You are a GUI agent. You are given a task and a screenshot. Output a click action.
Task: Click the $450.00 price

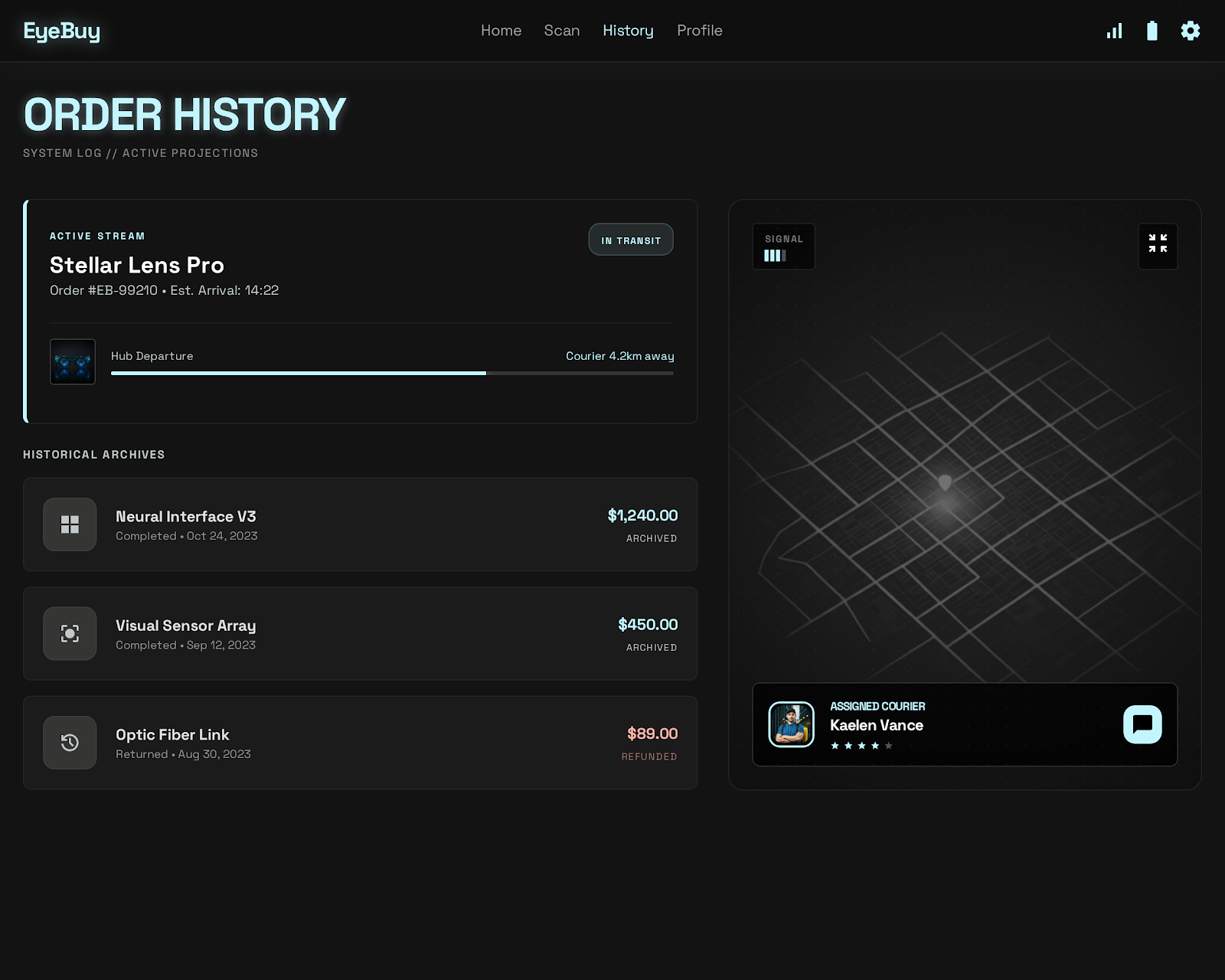[648, 624]
